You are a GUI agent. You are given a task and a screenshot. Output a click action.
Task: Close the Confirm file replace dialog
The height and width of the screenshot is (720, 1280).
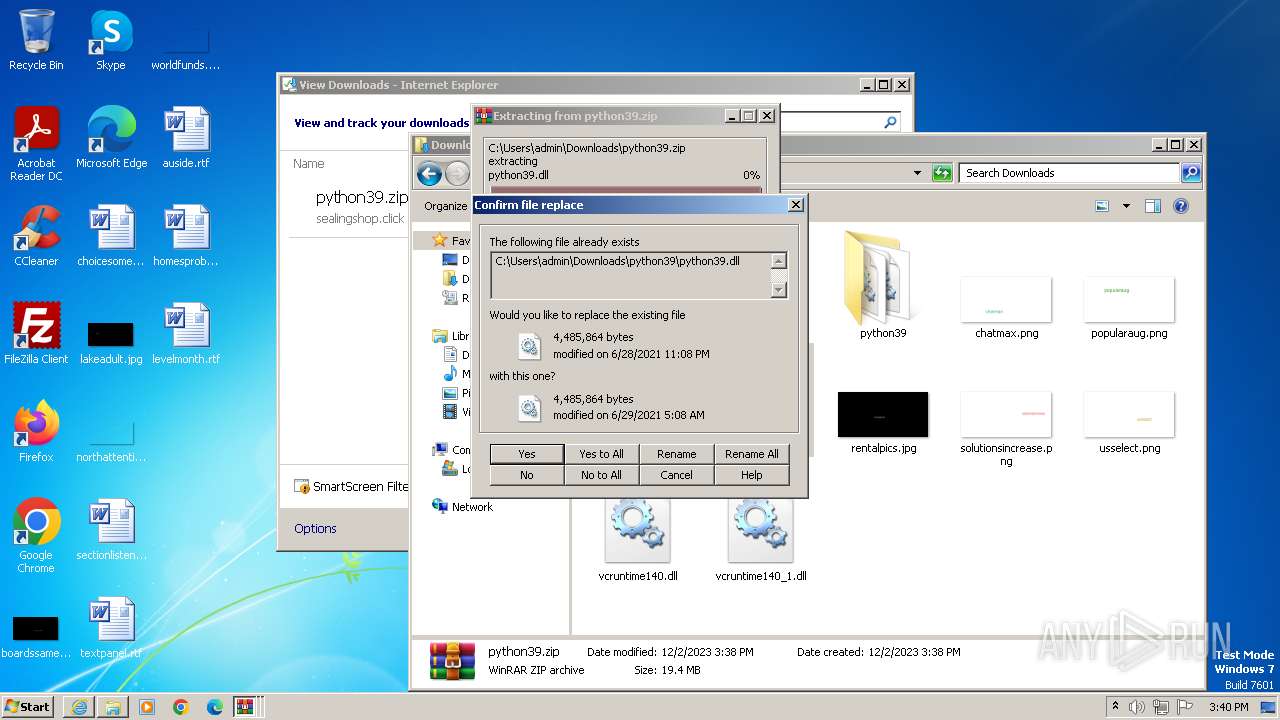point(796,205)
